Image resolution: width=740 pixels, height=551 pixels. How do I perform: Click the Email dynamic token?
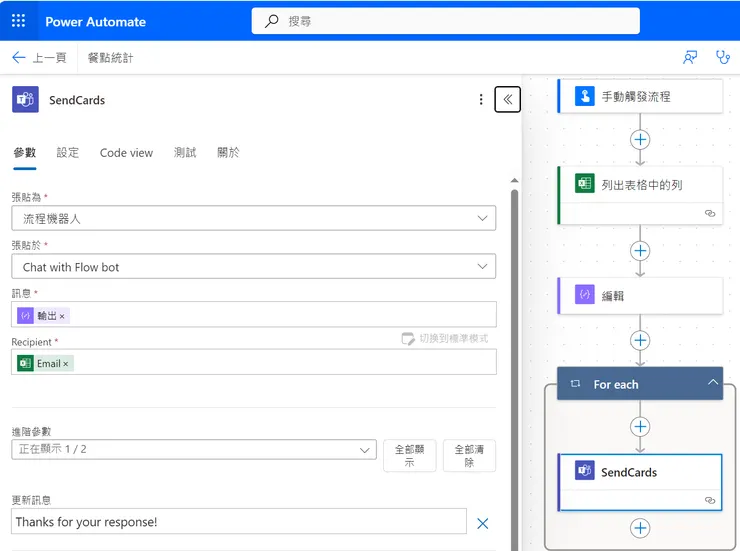pyautogui.click(x=45, y=363)
